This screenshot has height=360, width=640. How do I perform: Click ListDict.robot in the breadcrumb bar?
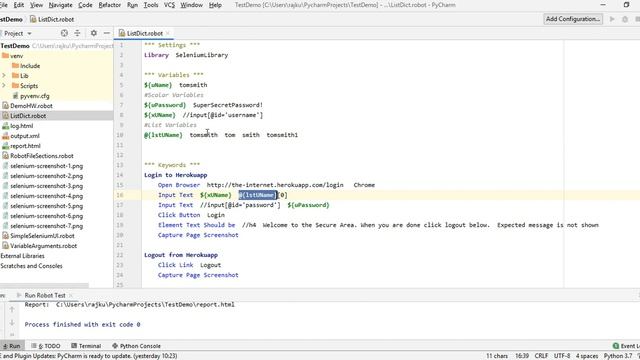click(x=52, y=19)
